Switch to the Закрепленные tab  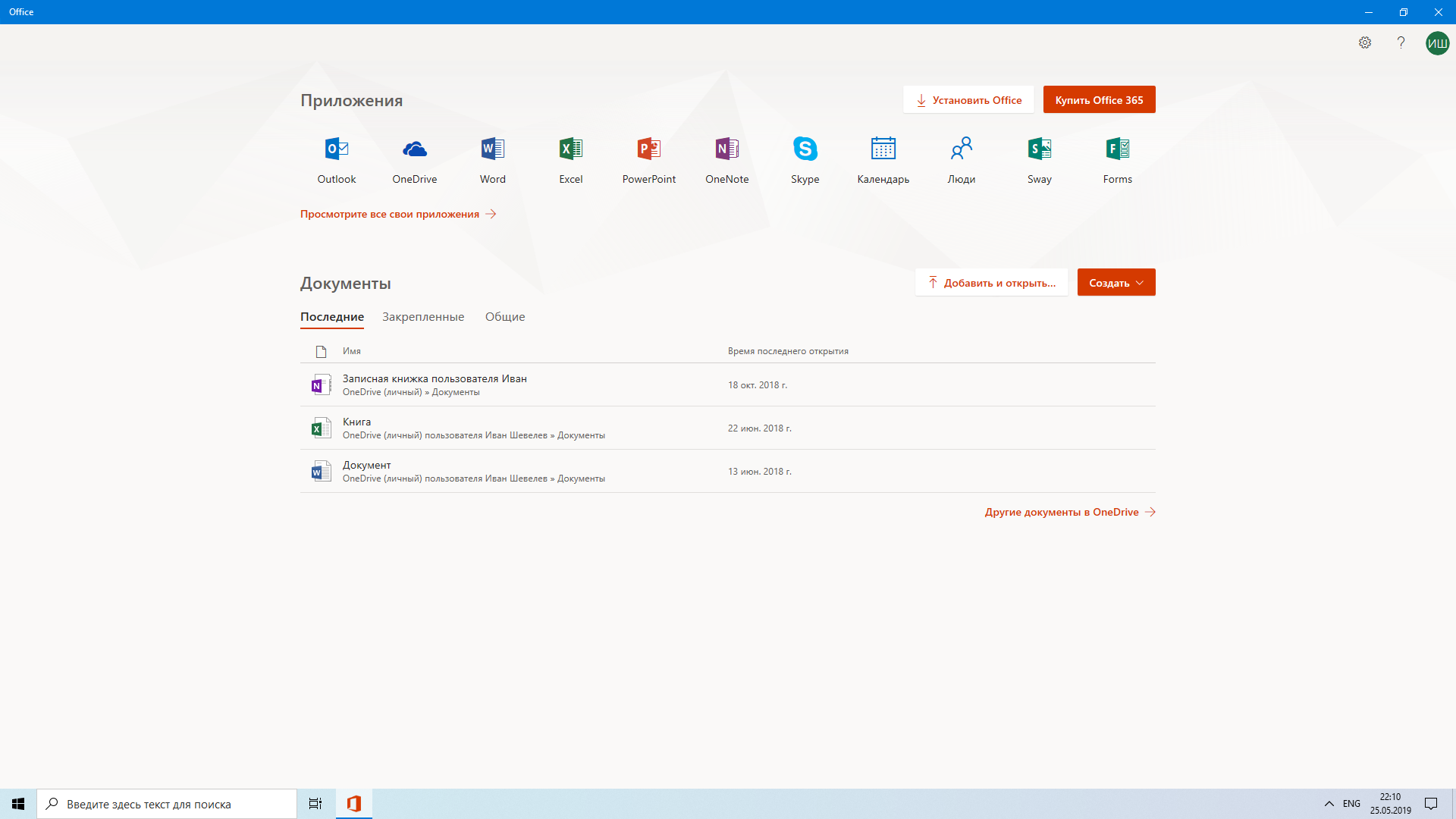point(423,317)
